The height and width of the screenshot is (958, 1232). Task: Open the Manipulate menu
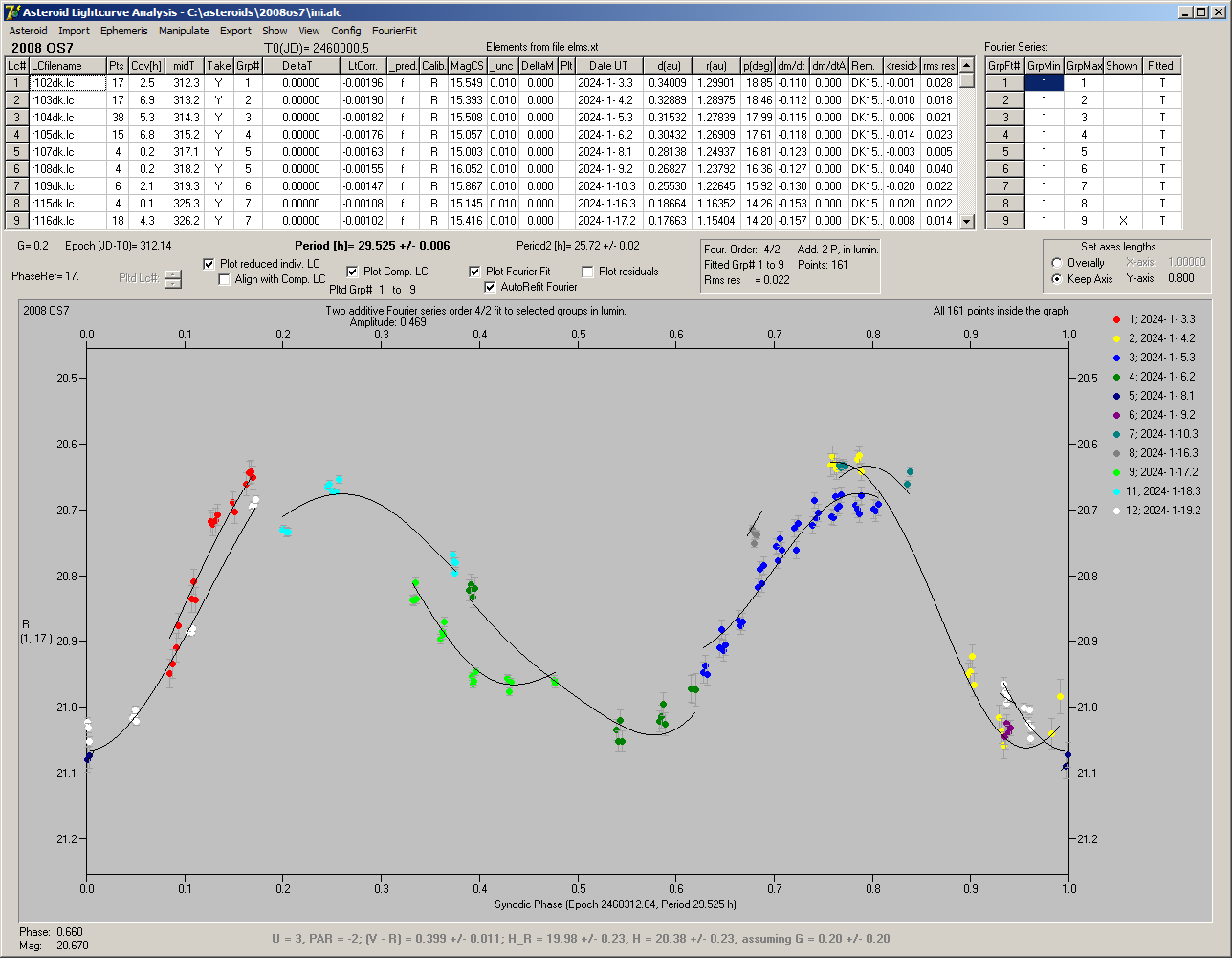pyautogui.click(x=184, y=31)
